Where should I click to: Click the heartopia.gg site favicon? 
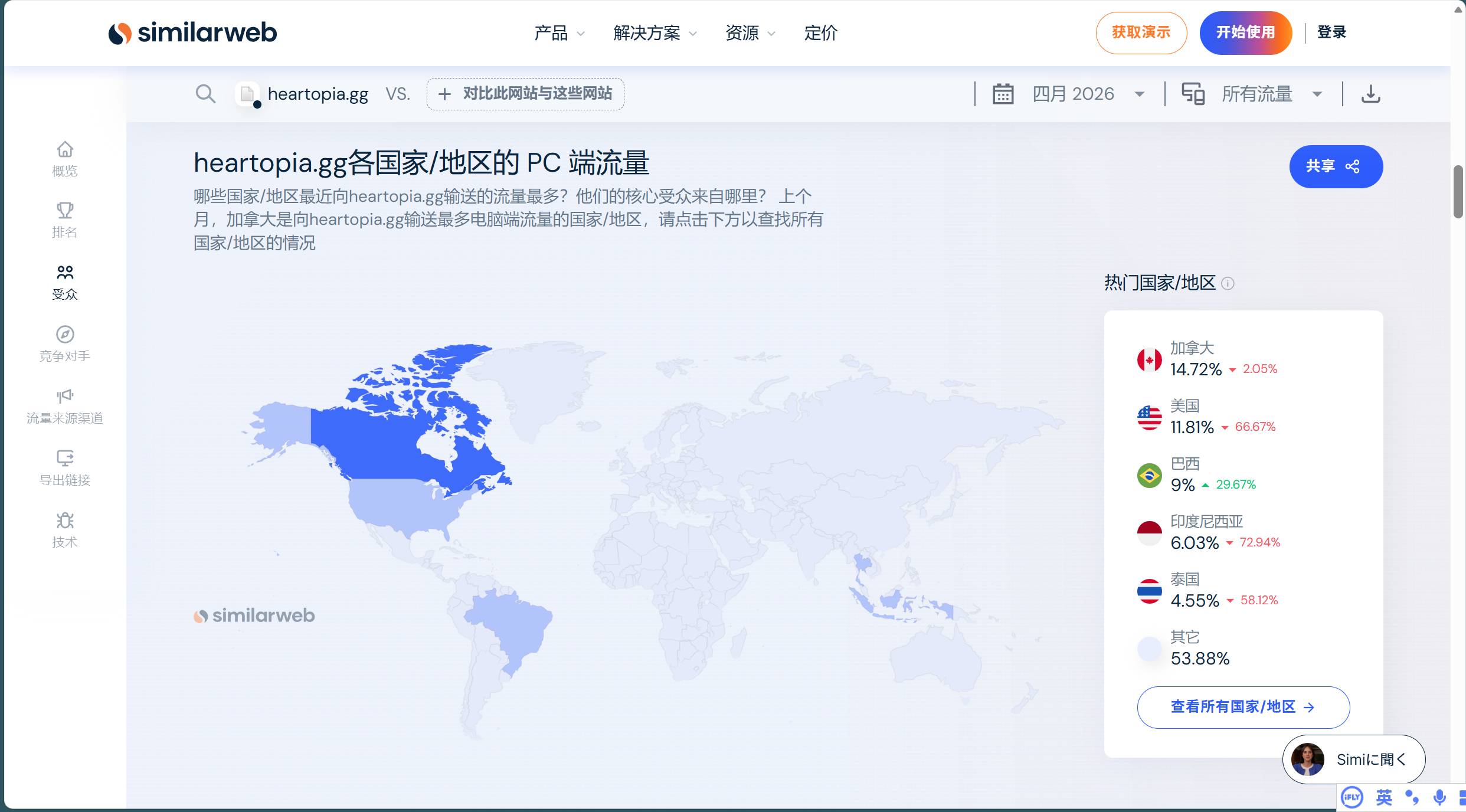247,94
